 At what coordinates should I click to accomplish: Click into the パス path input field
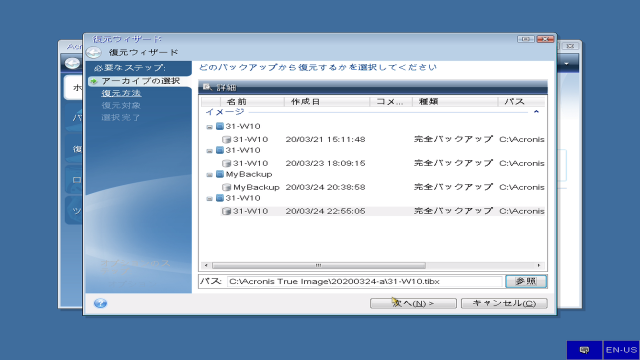[364, 281]
